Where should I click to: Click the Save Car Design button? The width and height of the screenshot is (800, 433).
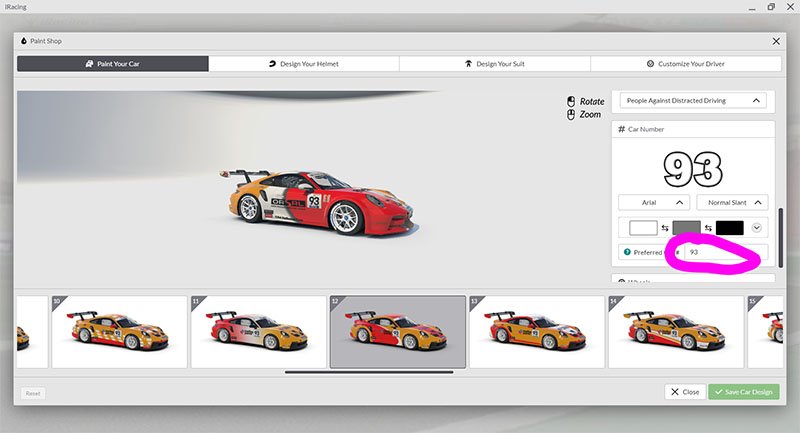(x=743, y=392)
